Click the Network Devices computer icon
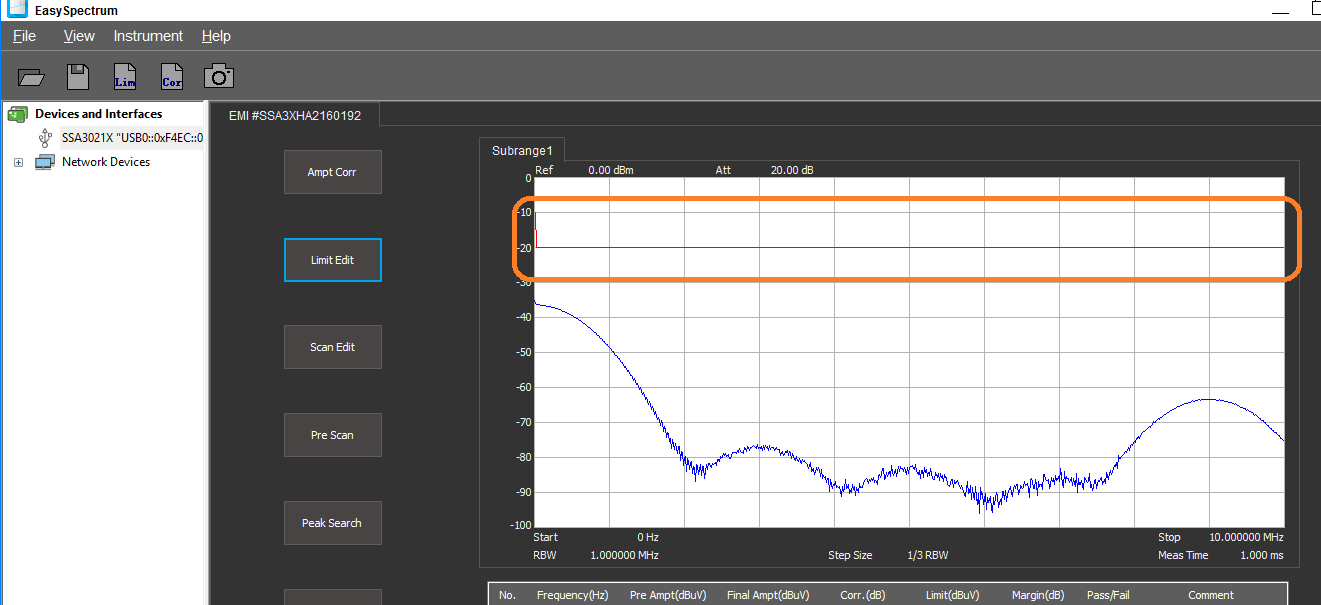Image resolution: width=1321 pixels, height=605 pixels. tap(45, 162)
